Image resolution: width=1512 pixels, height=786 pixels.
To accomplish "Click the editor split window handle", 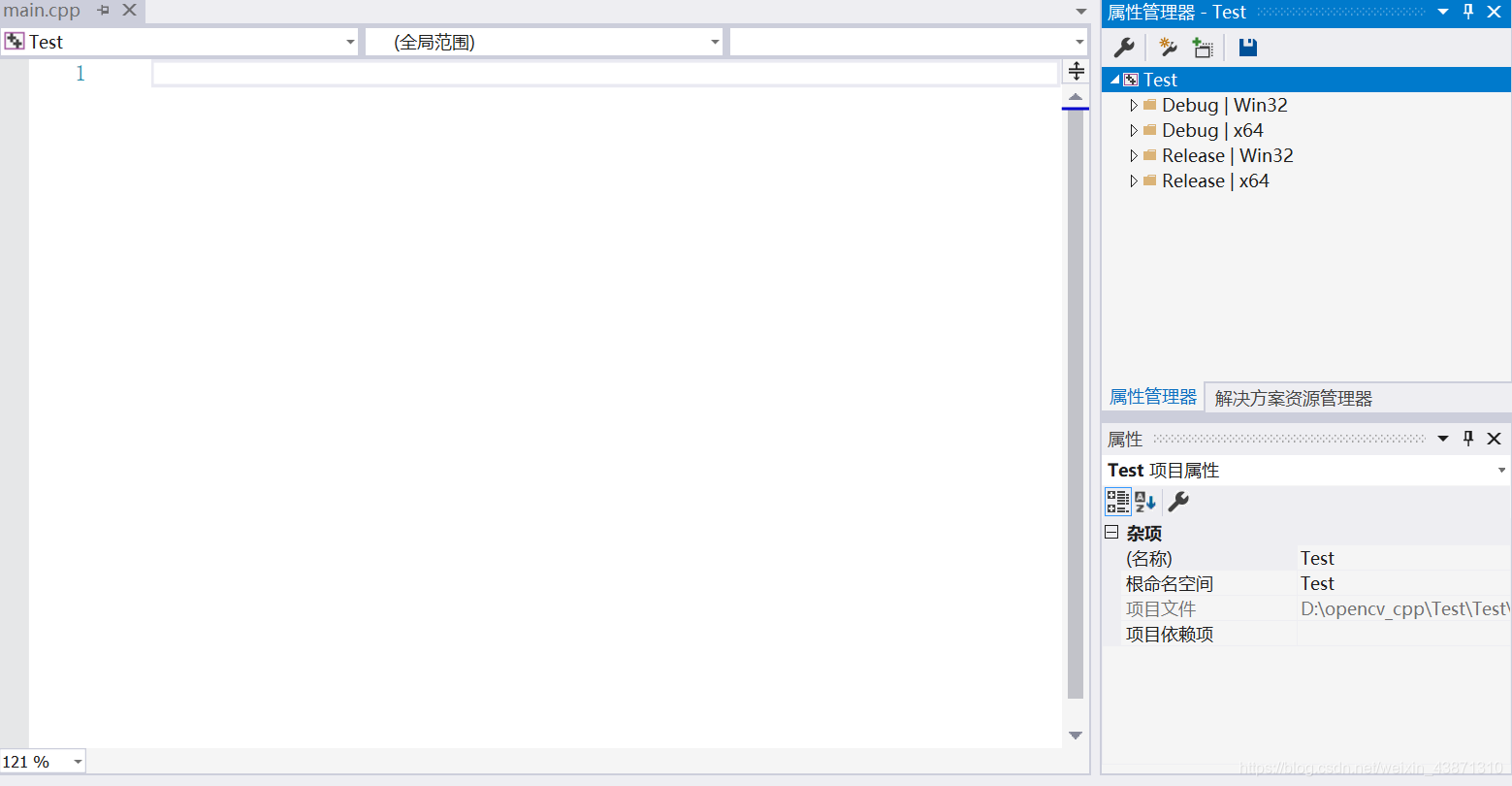I will tap(1076, 71).
